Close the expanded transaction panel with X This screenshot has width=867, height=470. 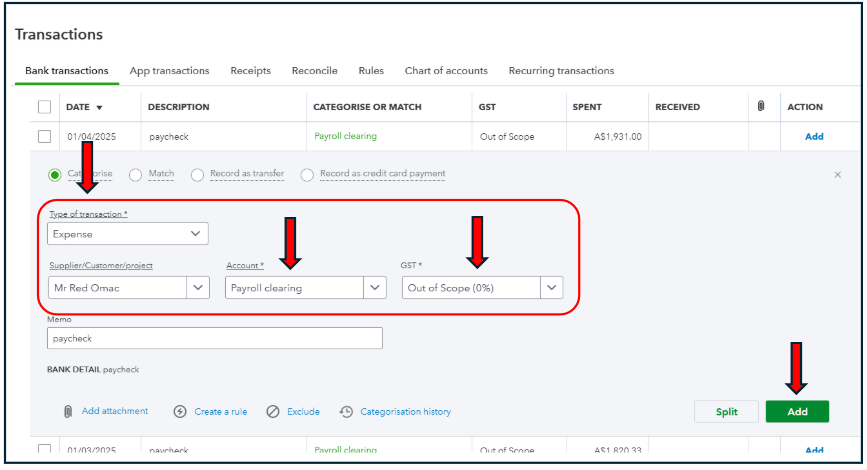(x=838, y=175)
